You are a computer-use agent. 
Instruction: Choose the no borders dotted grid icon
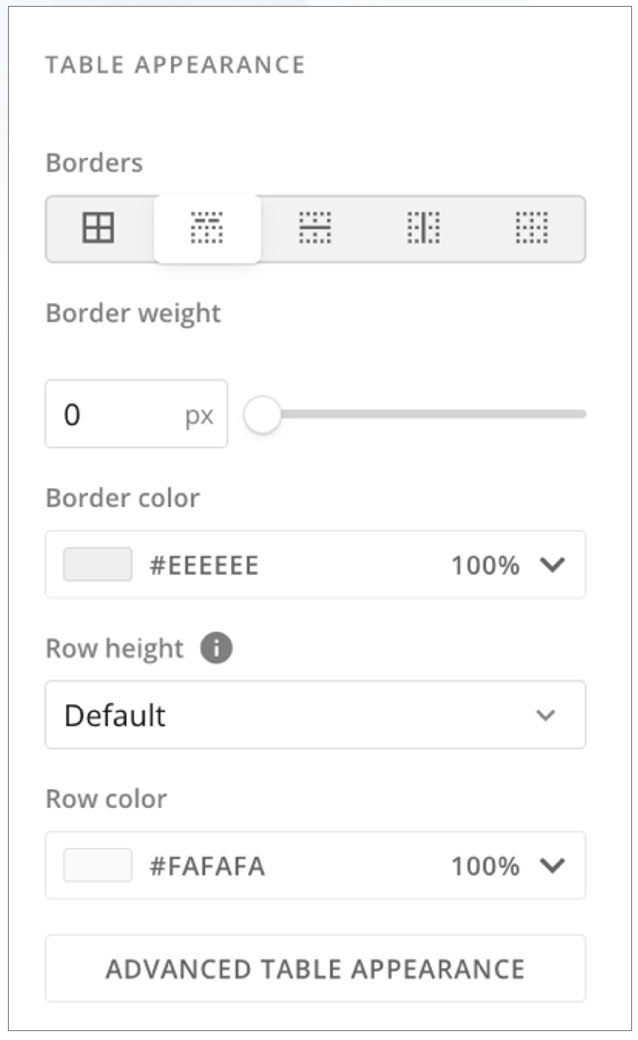coord(531,230)
